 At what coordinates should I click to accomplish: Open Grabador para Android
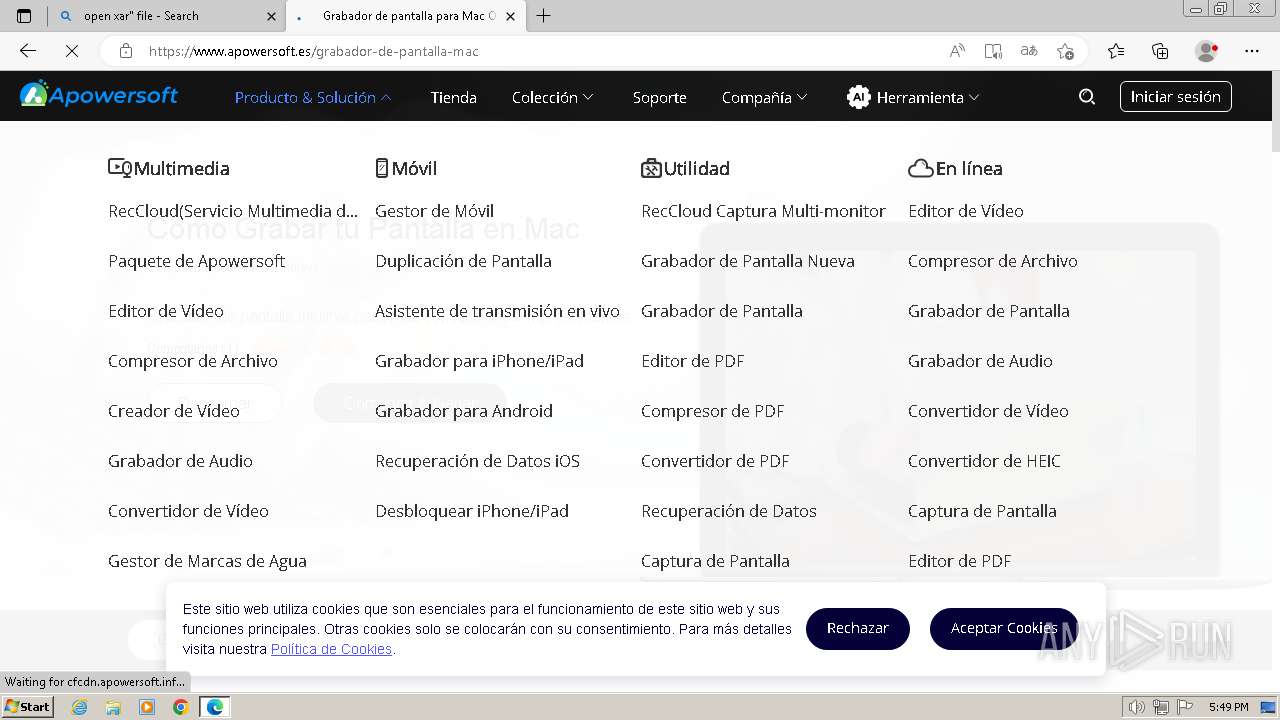[x=464, y=411]
